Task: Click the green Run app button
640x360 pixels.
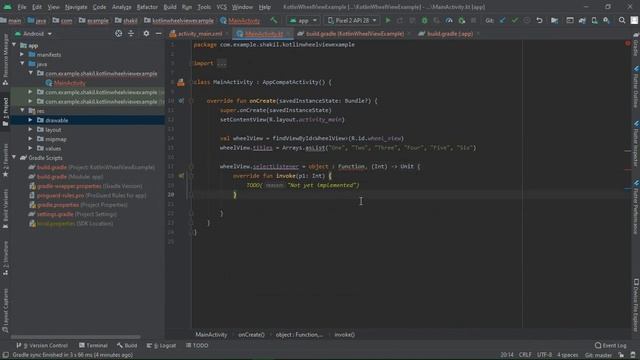Action: [388, 20]
